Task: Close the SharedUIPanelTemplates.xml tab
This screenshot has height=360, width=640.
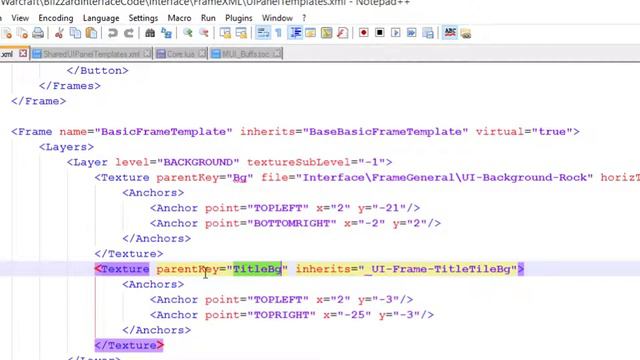Action: (147, 53)
